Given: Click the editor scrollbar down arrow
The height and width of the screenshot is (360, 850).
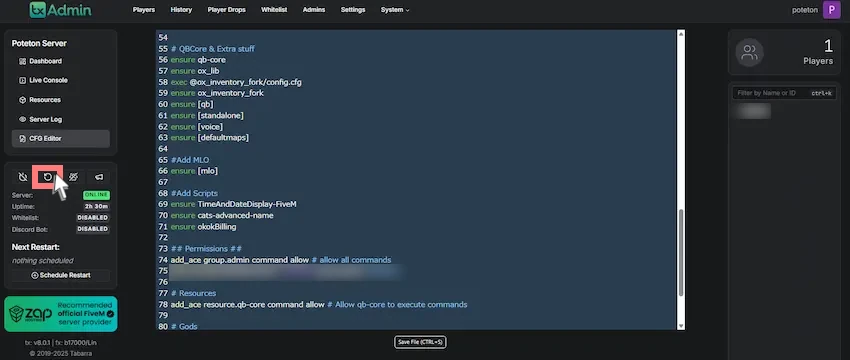Looking at the screenshot, I should point(681,326).
